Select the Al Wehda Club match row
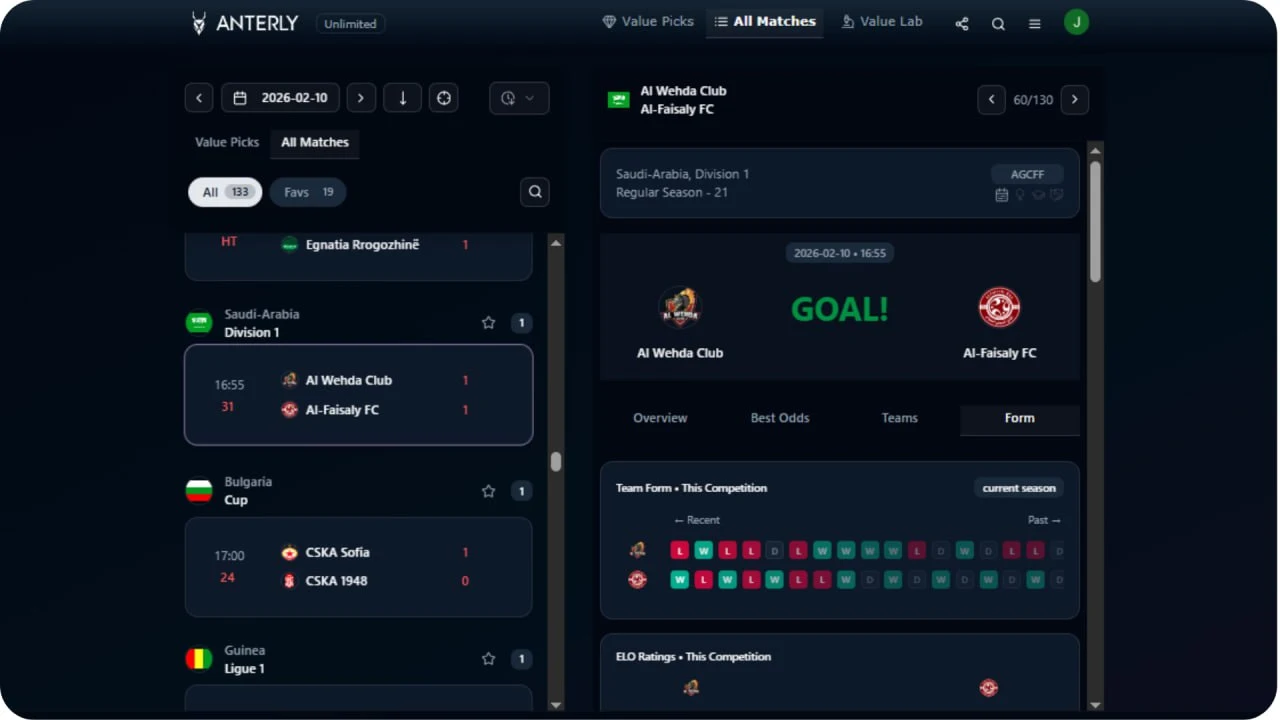Image resolution: width=1280 pixels, height=720 pixels. point(358,394)
